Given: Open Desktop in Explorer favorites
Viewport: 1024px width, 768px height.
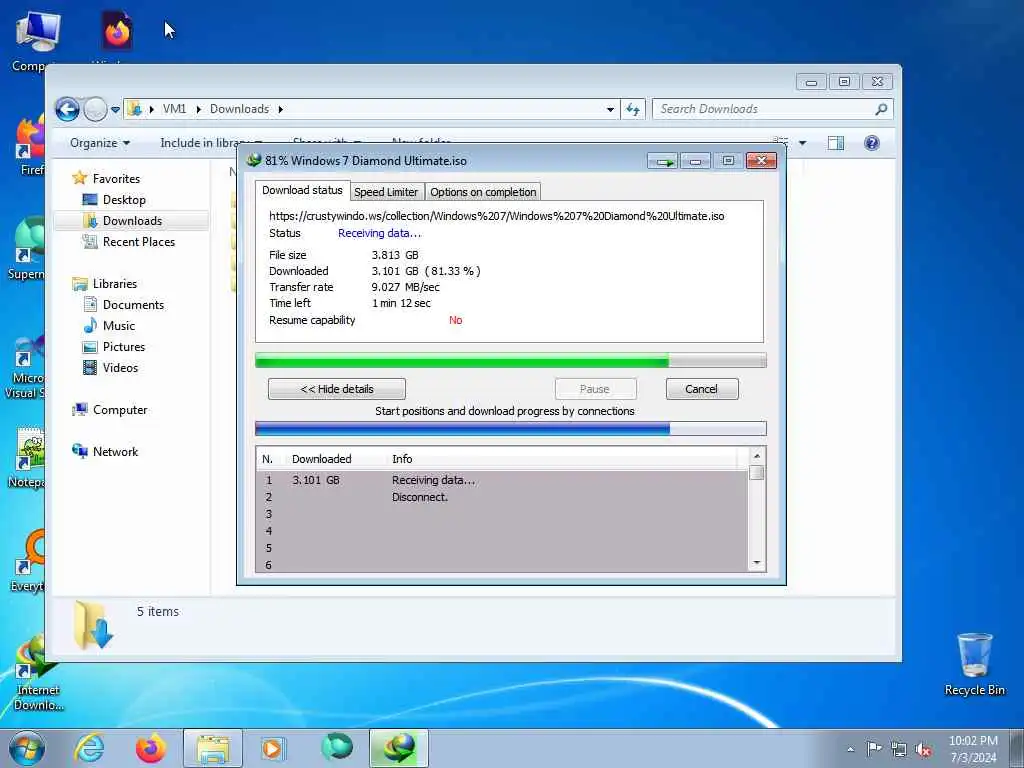Looking at the screenshot, I should tap(124, 200).
